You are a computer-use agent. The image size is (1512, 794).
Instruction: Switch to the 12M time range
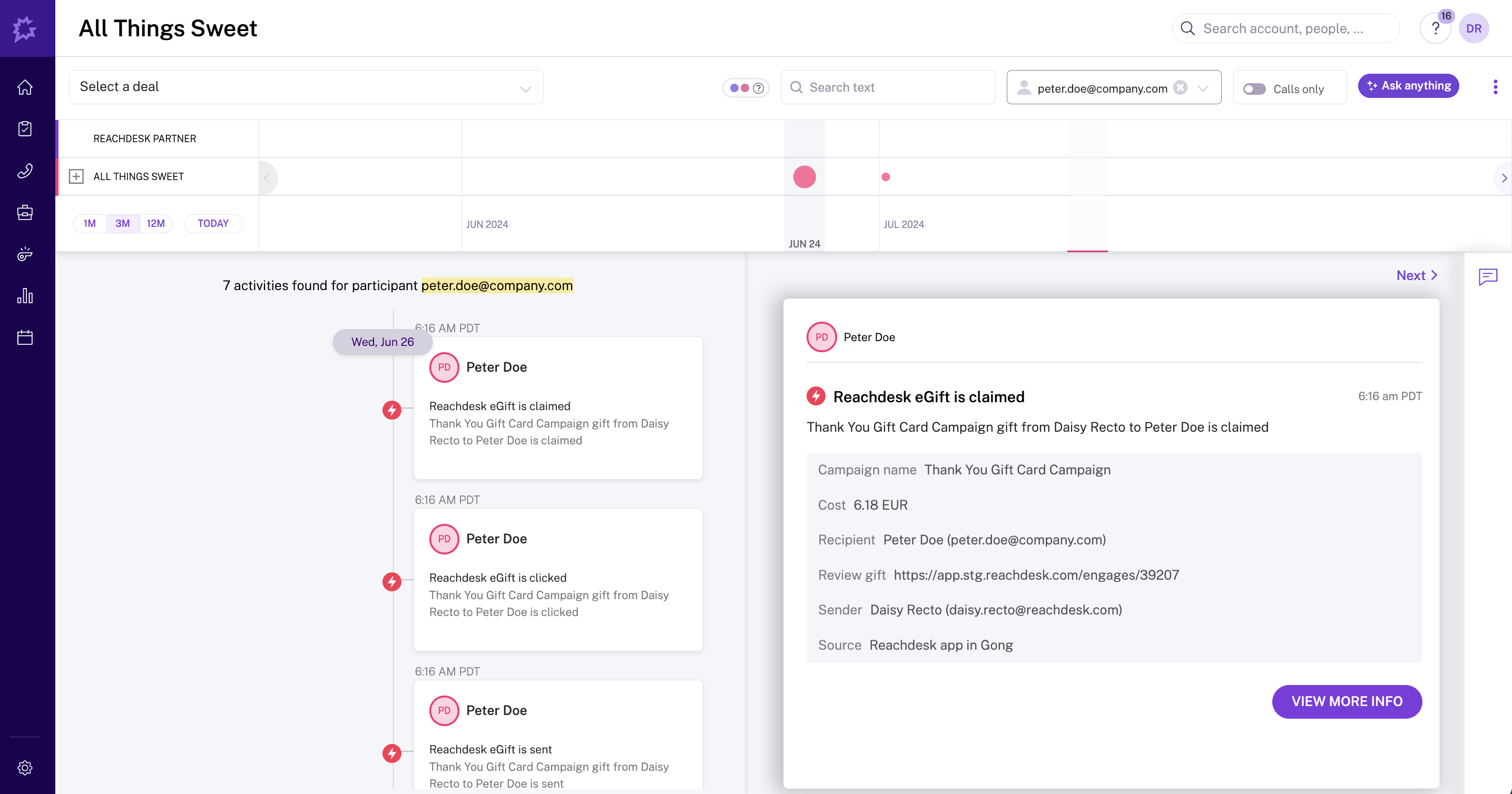click(155, 223)
